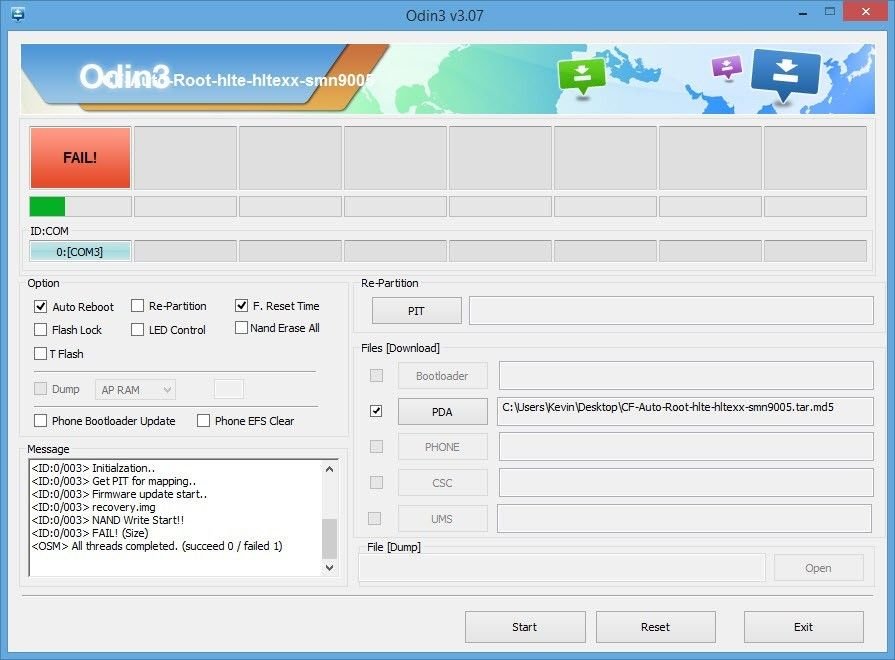Click the purple download bubble icon in banner
The width and height of the screenshot is (895, 660).
click(x=727, y=66)
